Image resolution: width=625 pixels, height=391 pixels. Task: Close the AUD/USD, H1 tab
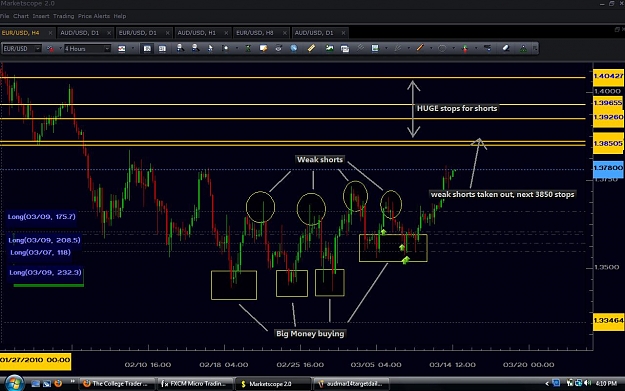coord(226,33)
